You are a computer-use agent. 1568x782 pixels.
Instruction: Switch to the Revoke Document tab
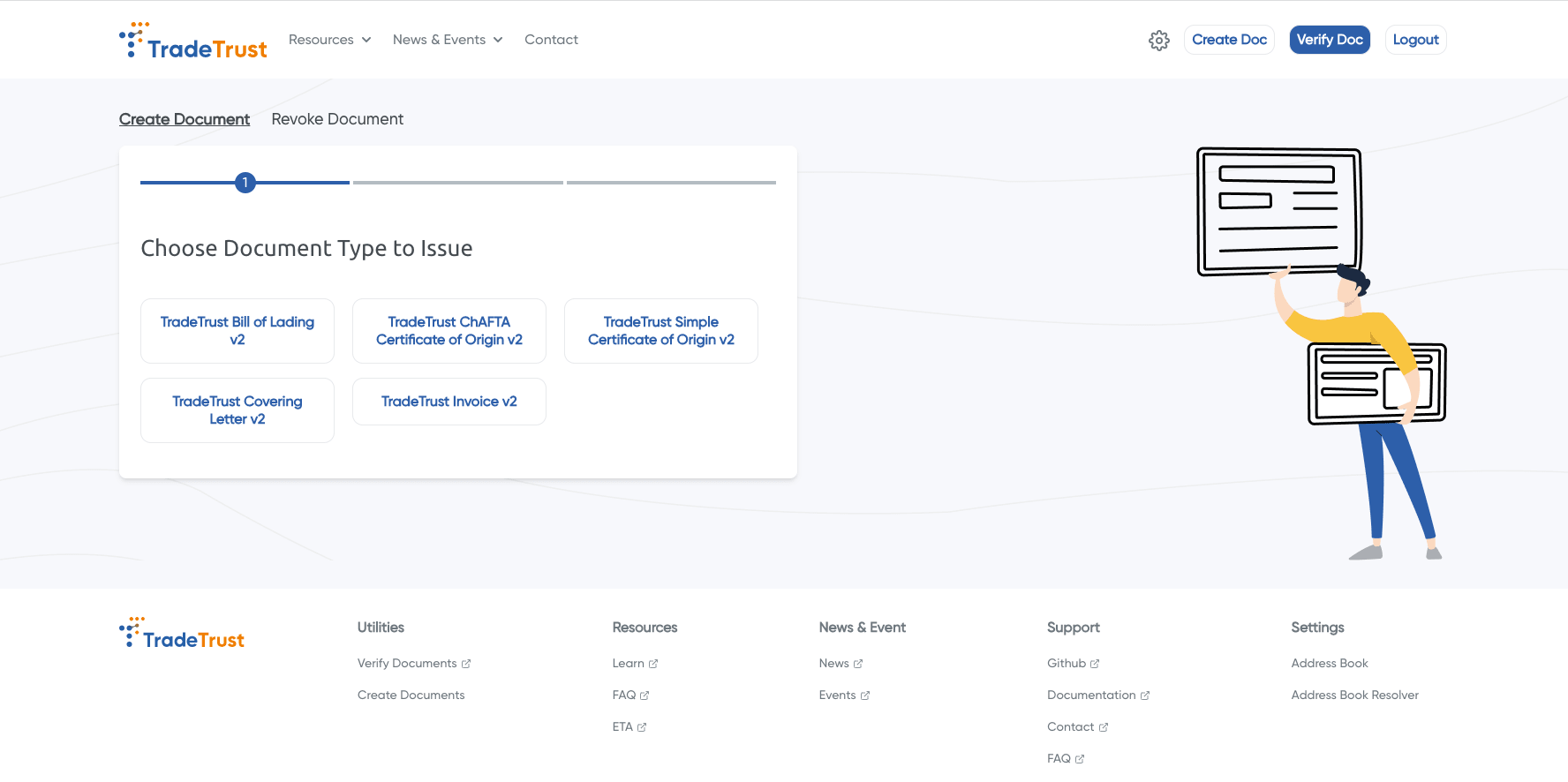[337, 119]
